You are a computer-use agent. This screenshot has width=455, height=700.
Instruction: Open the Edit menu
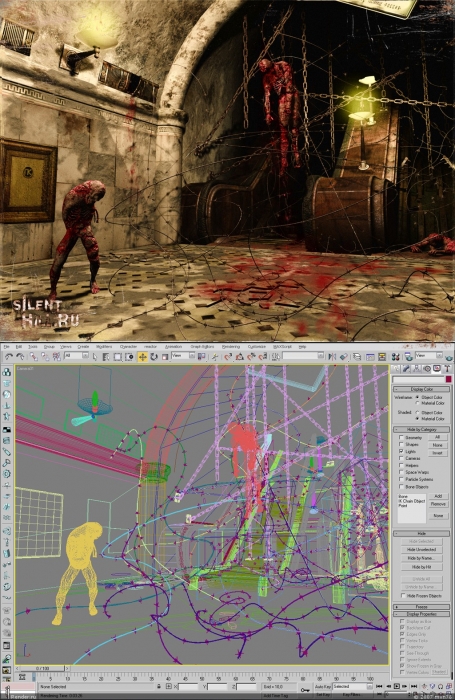point(19,346)
